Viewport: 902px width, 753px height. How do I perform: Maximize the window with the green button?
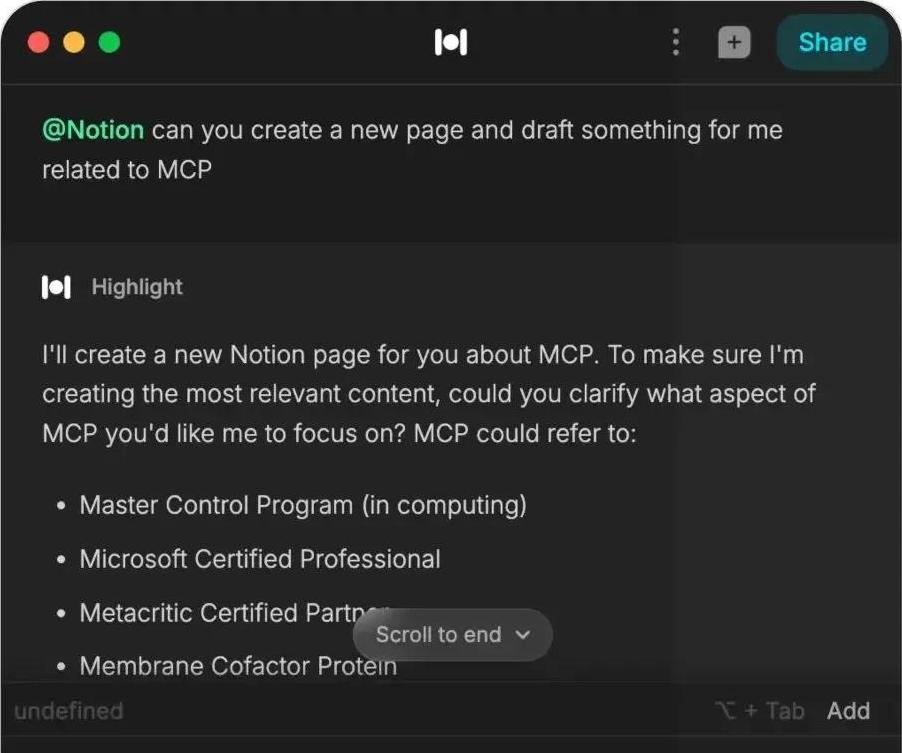[x=109, y=42]
